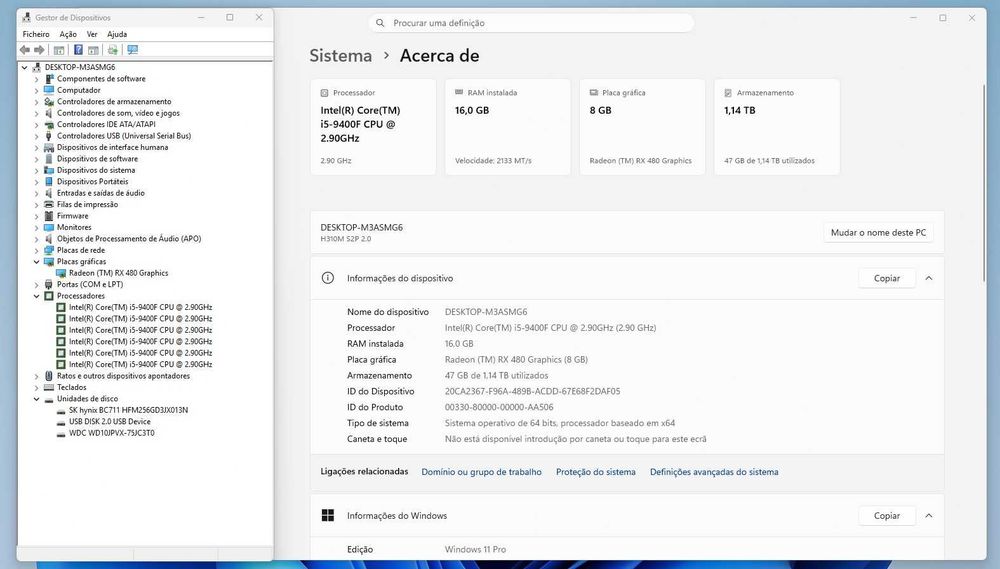Collapse the Unidades de disco node
Viewport: 1000px width, 569px height.
36,399
